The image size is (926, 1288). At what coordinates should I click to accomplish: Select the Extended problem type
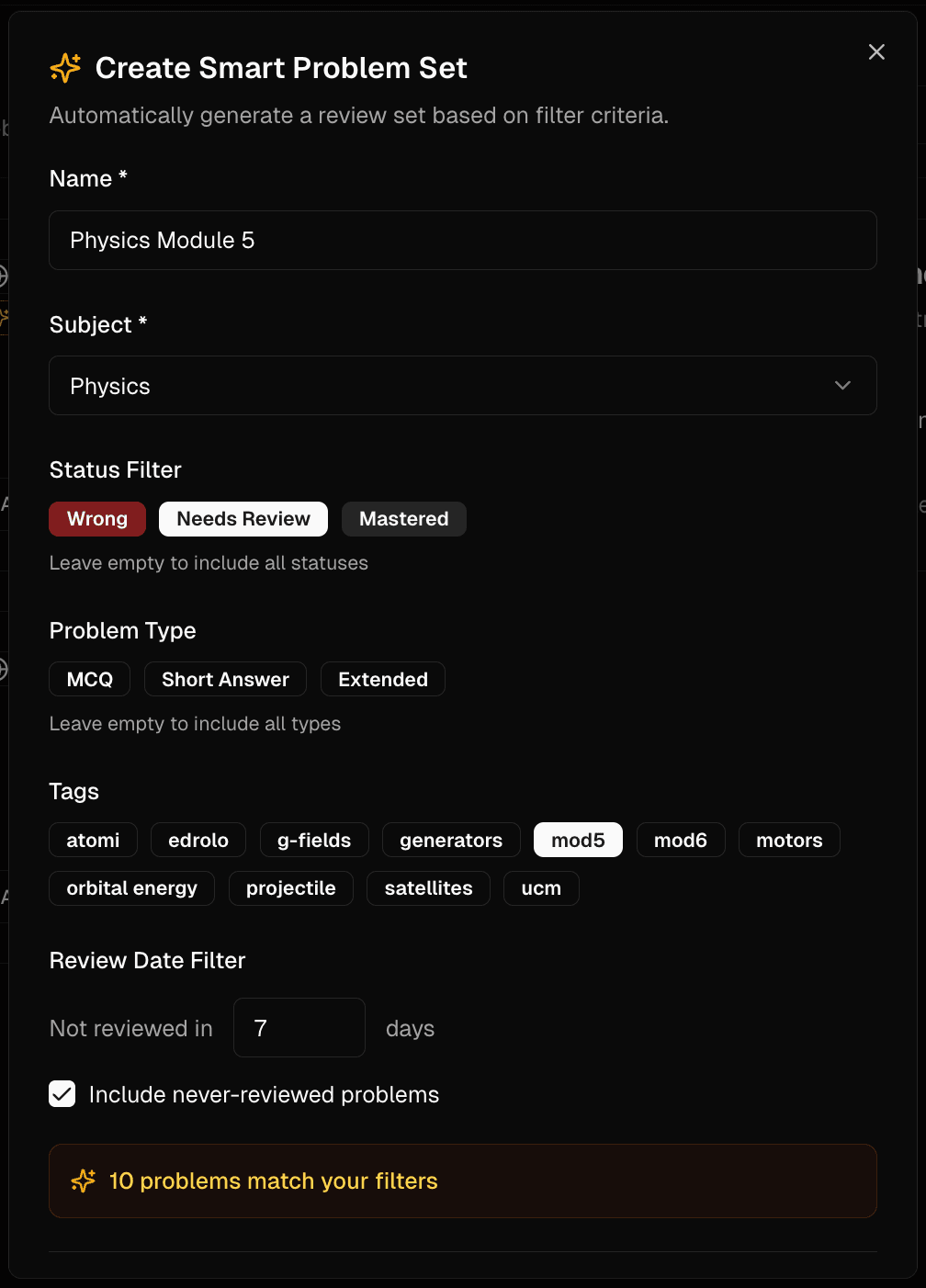pos(382,679)
